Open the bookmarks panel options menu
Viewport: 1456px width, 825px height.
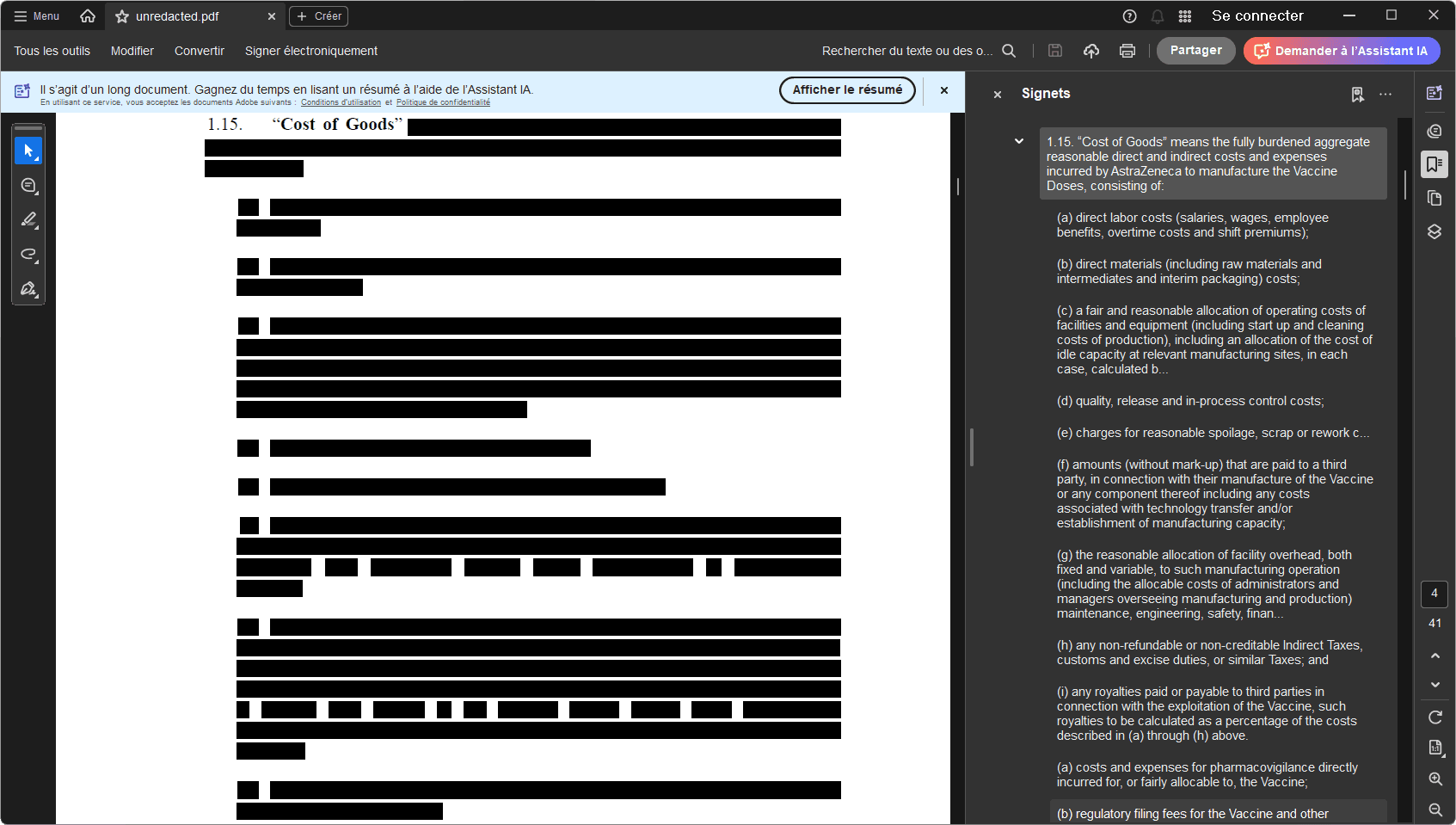click(1385, 94)
